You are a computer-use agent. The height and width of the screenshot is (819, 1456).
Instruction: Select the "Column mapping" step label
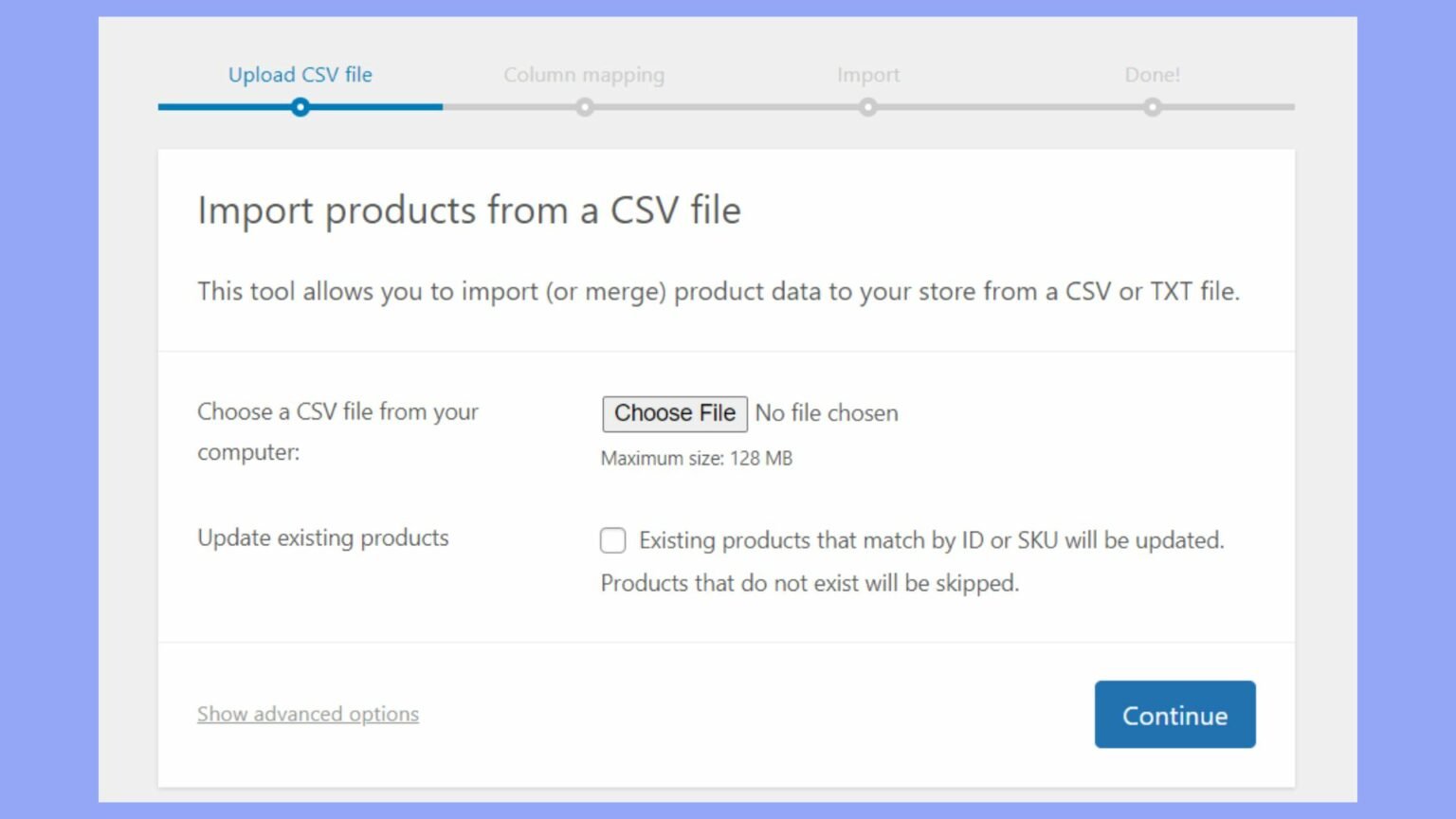click(584, 74)
